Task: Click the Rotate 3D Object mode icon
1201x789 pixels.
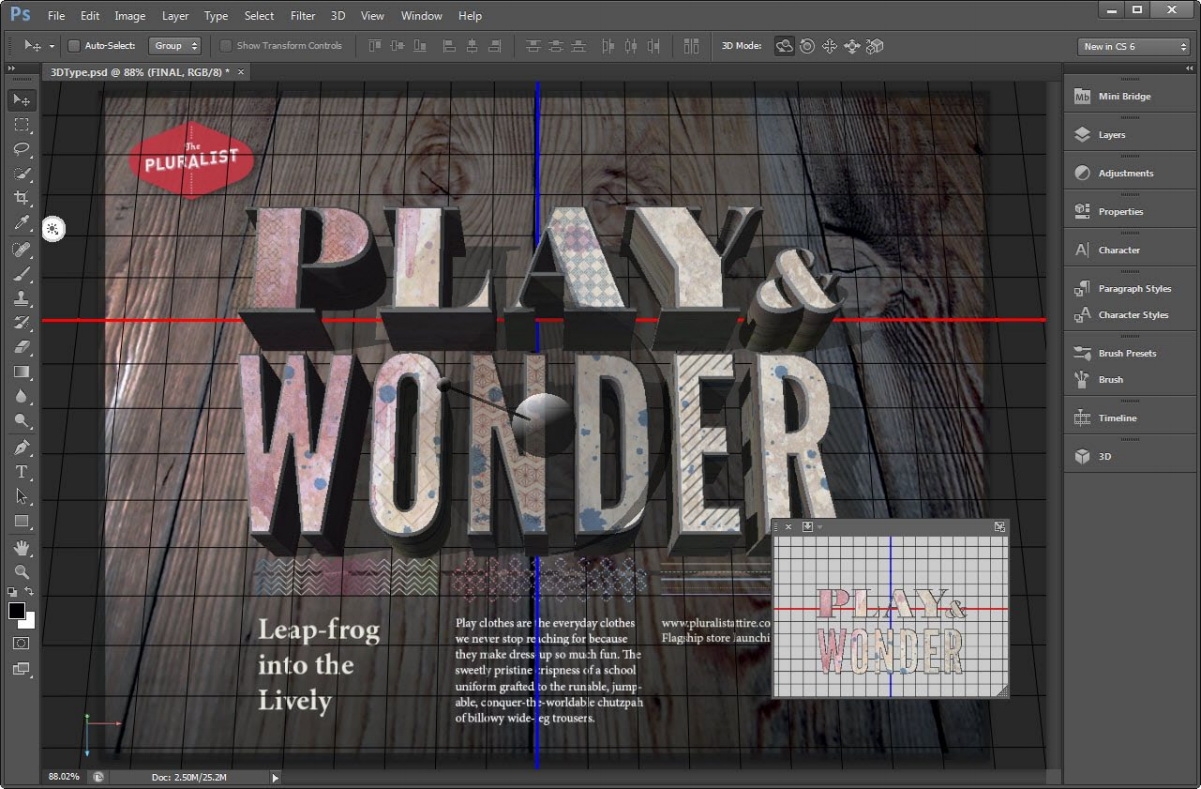Action: (785, 46)
